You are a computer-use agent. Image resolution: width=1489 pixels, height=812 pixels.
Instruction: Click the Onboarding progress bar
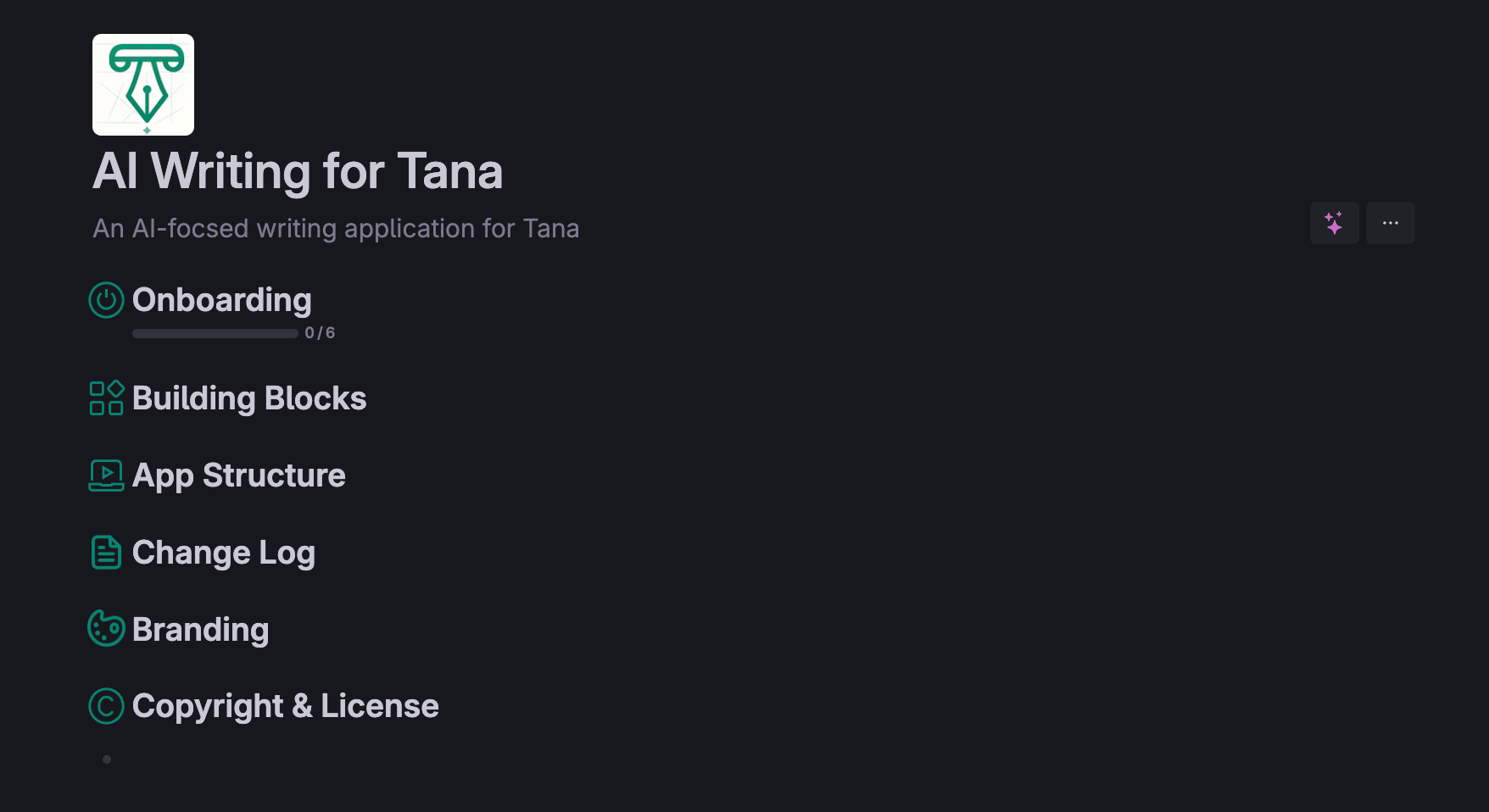215,333
